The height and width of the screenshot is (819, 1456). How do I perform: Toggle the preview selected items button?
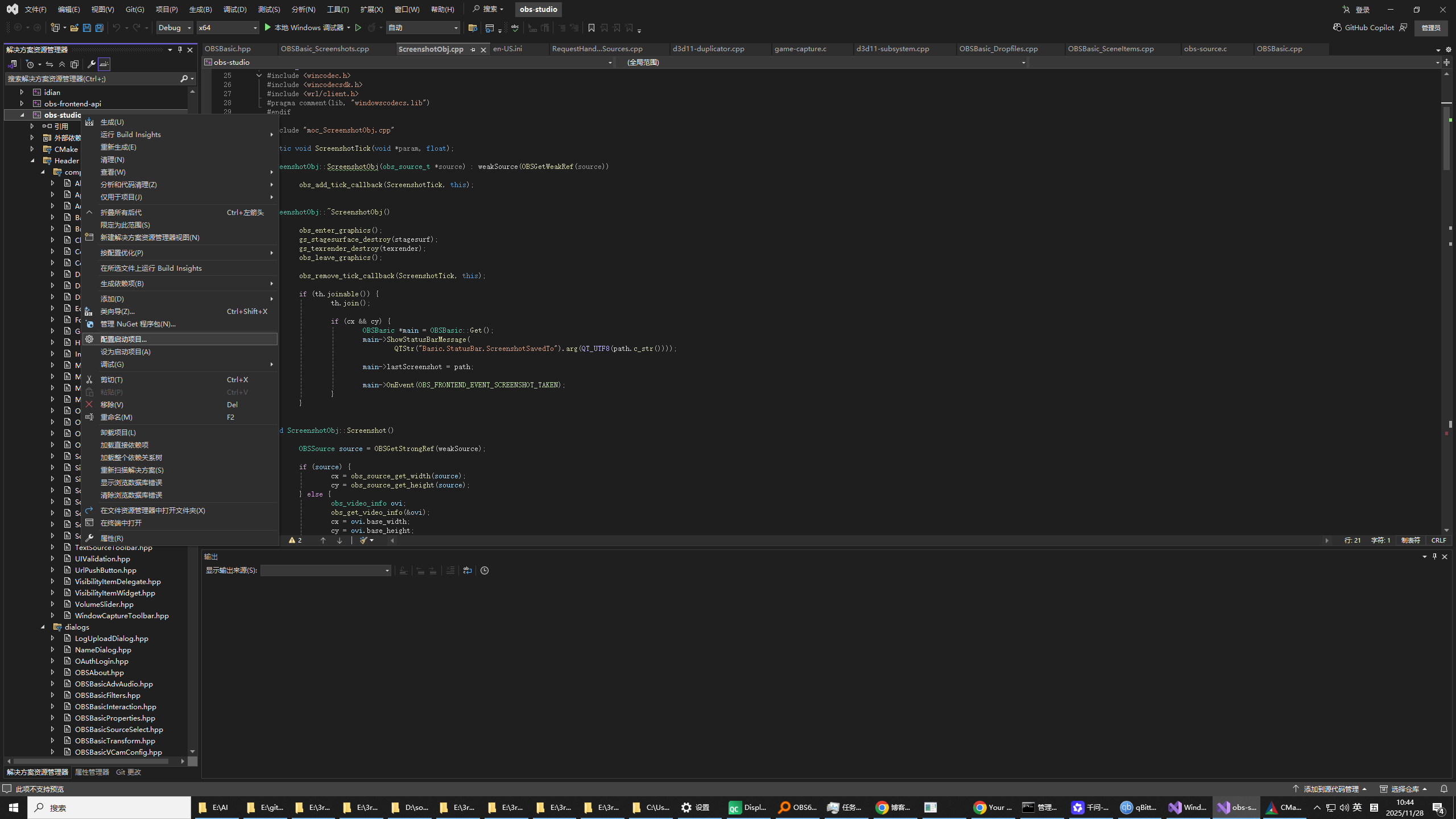coord(104,64)
